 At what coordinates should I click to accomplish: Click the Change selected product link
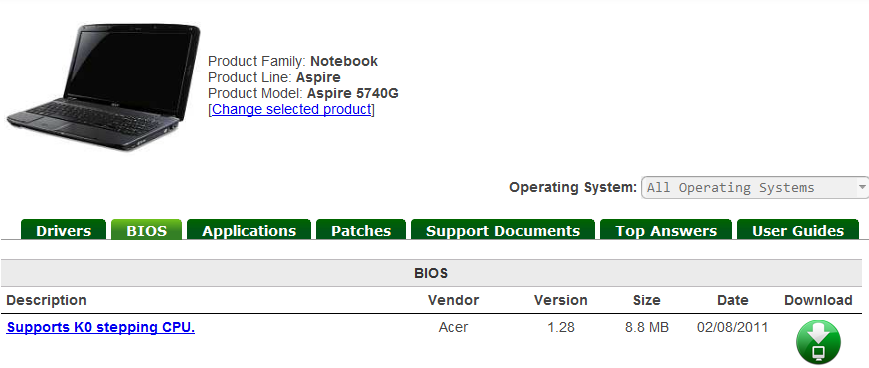pos(292,109)
